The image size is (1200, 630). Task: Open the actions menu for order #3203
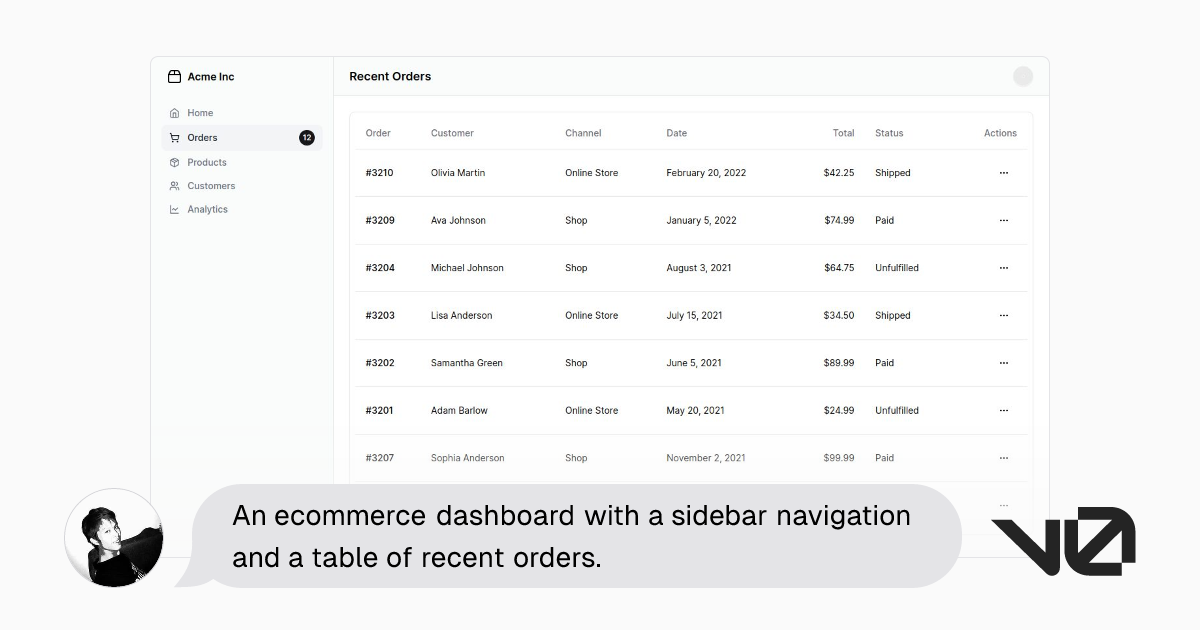coord(1003,315)
